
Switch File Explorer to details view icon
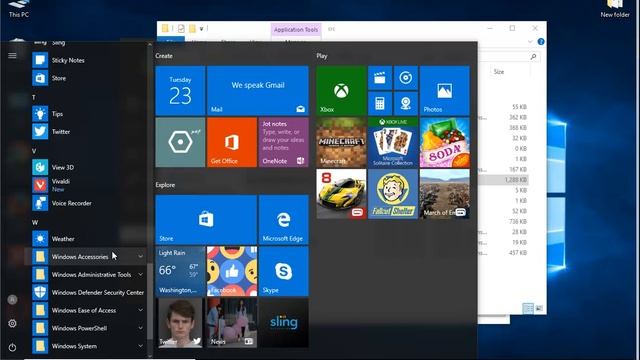(x=528, y=308)
